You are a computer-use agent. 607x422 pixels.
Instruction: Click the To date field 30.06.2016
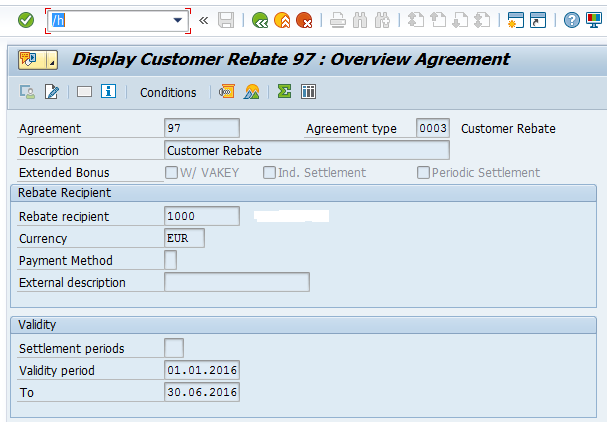click(202, 392)
